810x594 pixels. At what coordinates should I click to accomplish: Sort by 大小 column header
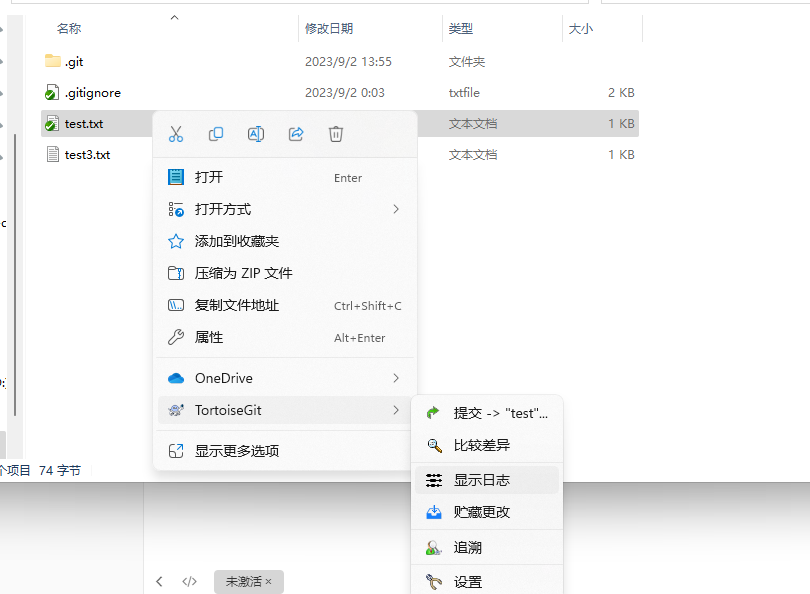tap(581, 28)
